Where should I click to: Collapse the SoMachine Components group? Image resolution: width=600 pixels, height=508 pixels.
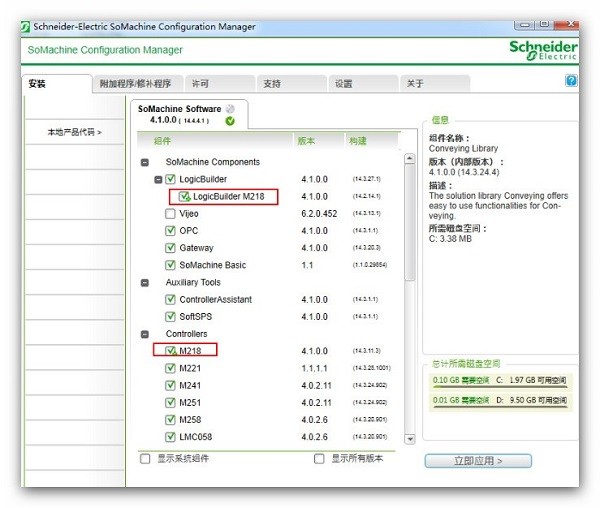tap(145, 162)
